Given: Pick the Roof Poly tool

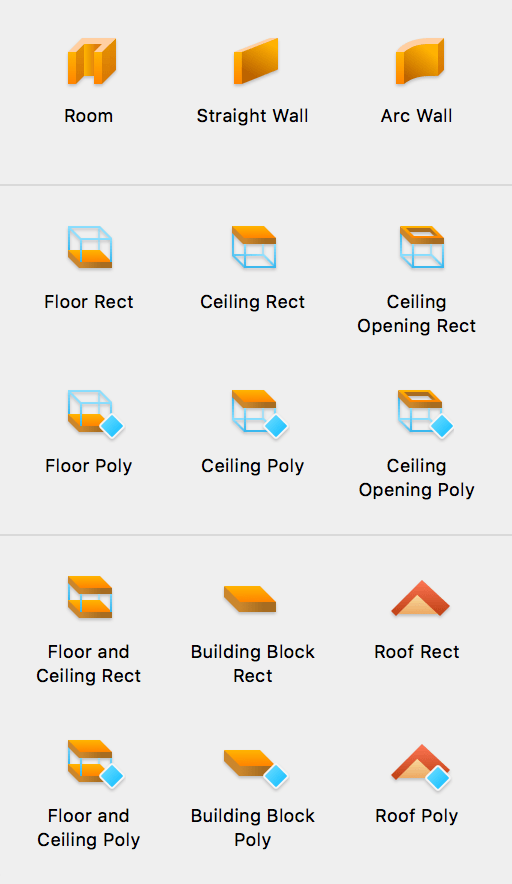Looking at the screenshot, I should (x=421, y=766).
